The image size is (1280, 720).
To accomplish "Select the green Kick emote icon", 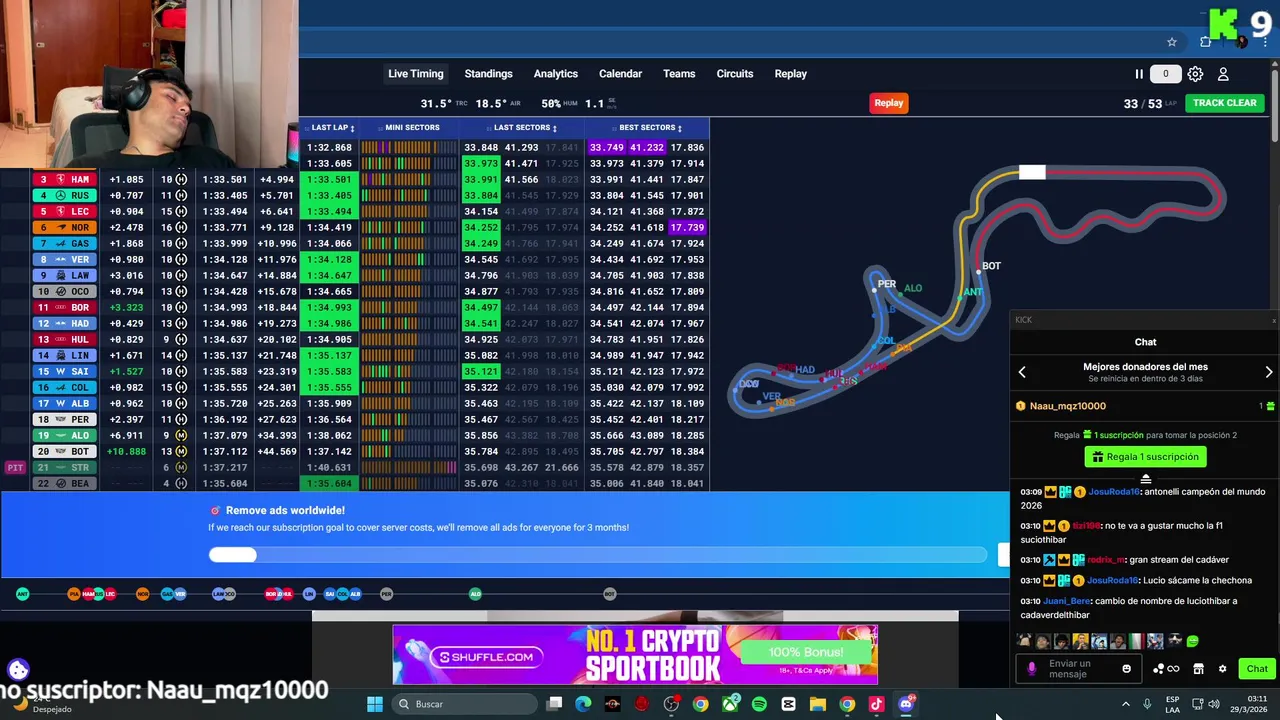I will tap(1192, 641).
